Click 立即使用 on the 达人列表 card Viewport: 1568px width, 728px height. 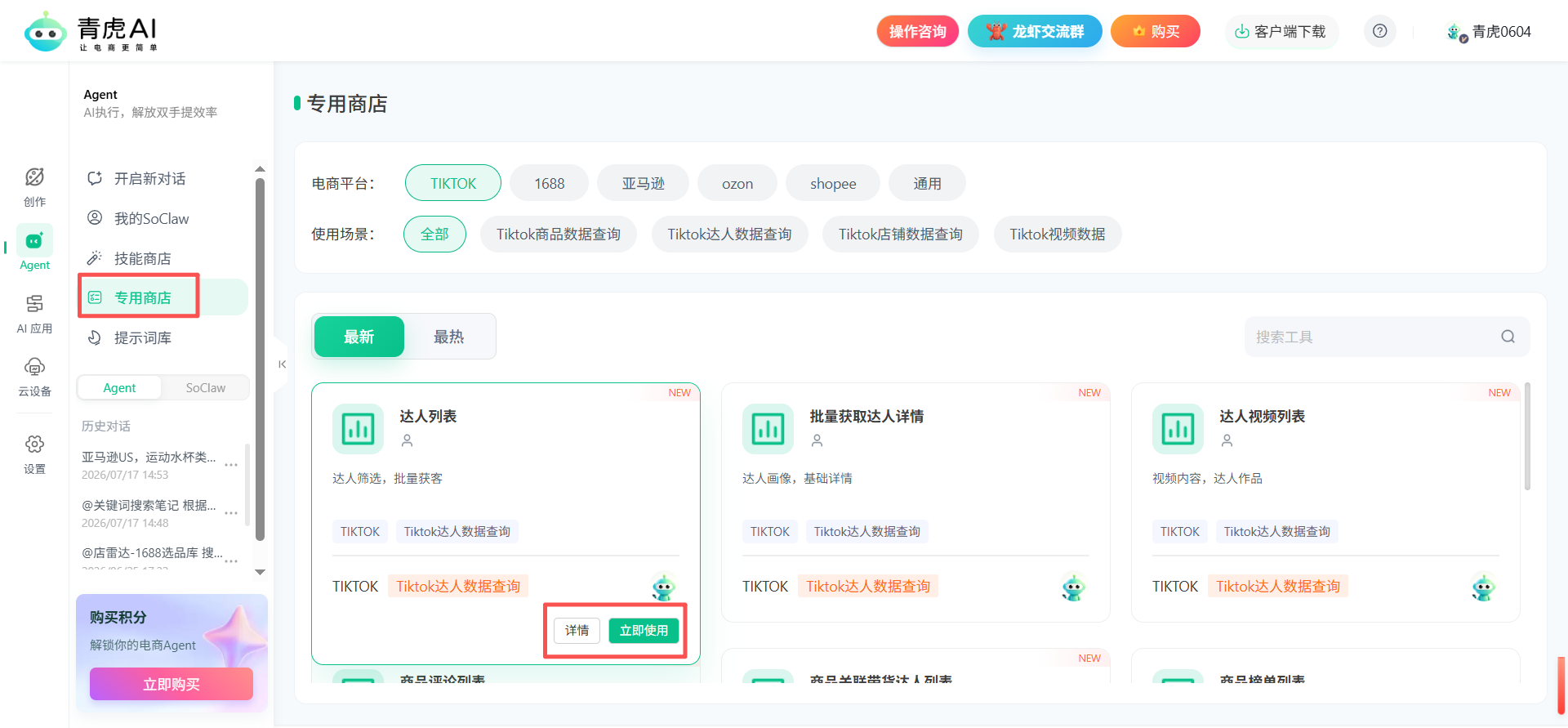tap(644, 631)
